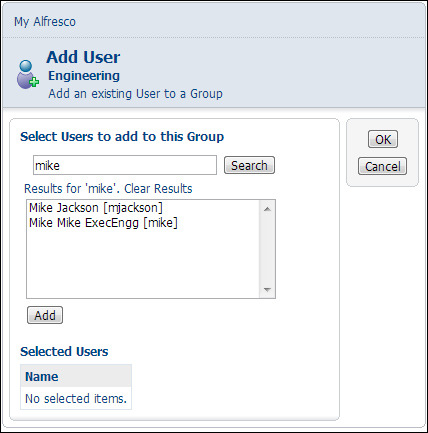
Task: Select Mike Mike ExecEngg [mike] entry
Action: [x=103, y=222]
